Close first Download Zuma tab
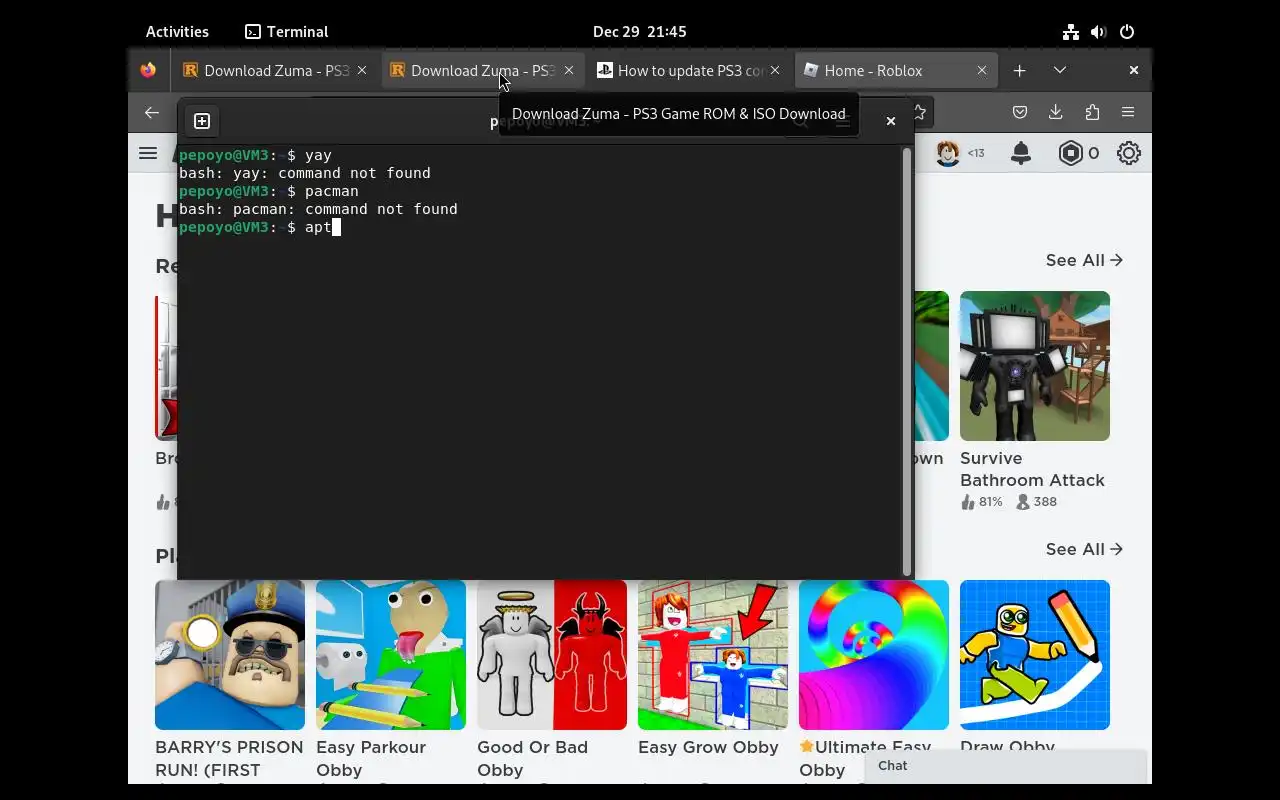This screenshot has height=800, width=1280. click(362, 70)
